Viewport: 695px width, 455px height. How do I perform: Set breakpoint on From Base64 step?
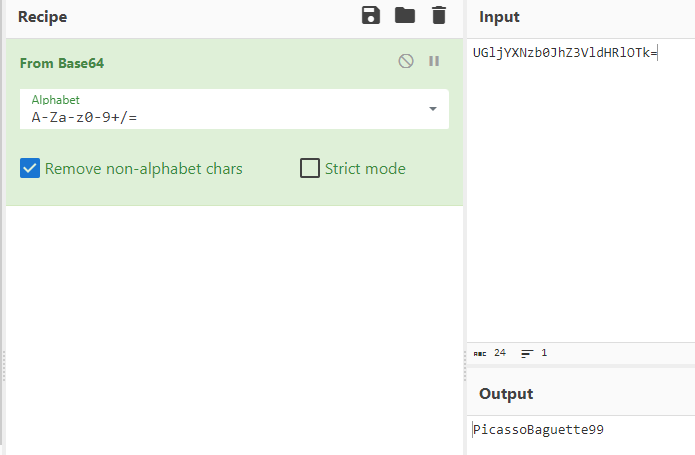(x=434, y=61)
